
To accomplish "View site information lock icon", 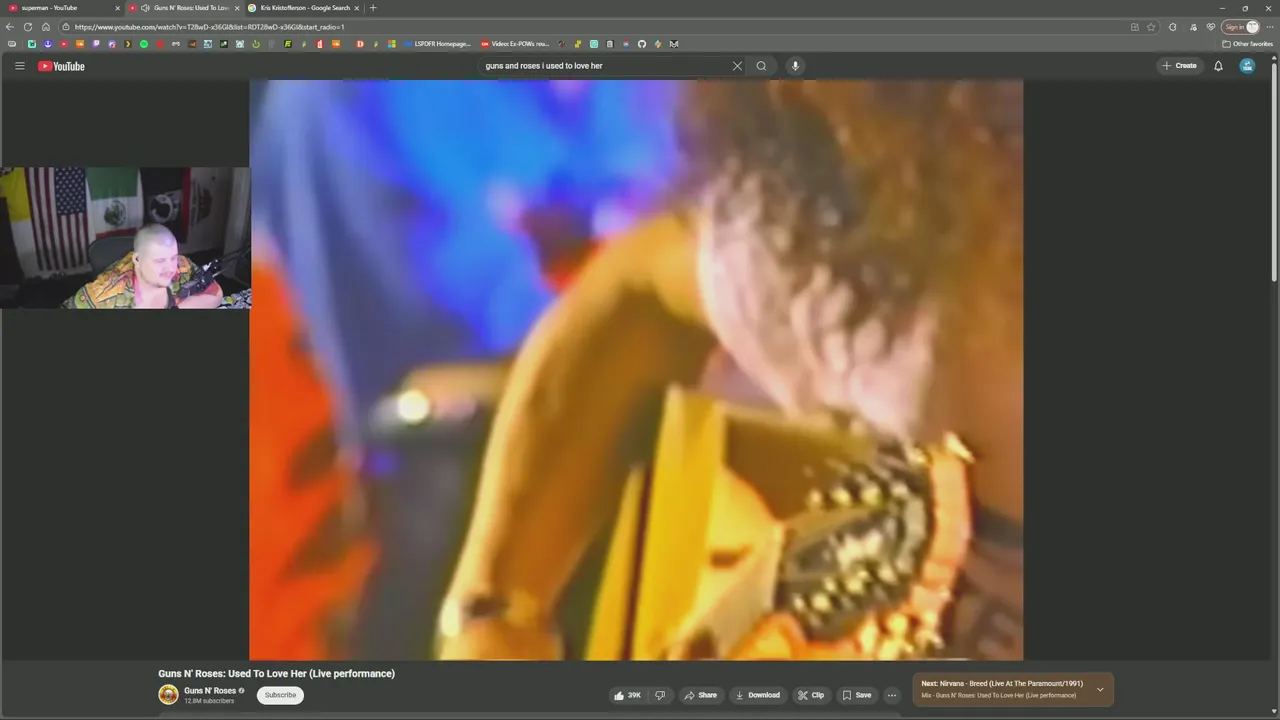I will coord(66,27).
